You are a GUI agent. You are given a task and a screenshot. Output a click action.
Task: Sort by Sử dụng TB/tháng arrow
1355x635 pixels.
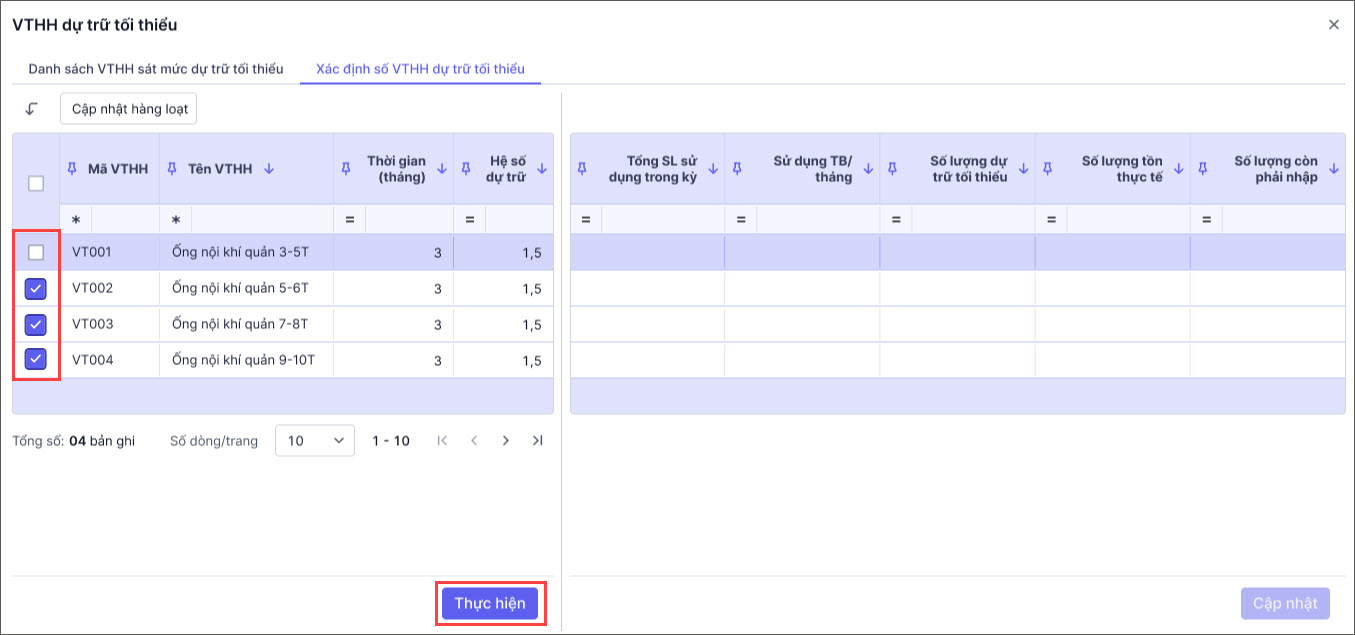(868, 169)
